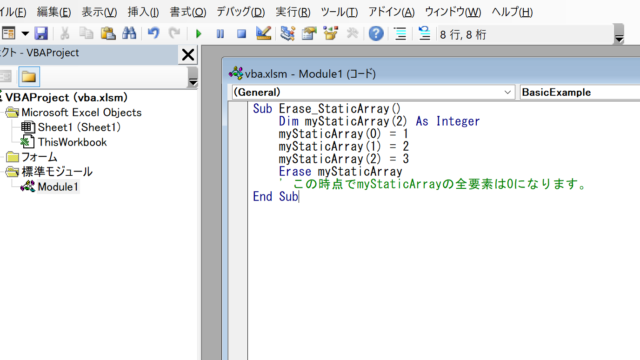This screenshot has height=360, width=640.
Task: Click the 'End Sub' line
Action: 276,197
